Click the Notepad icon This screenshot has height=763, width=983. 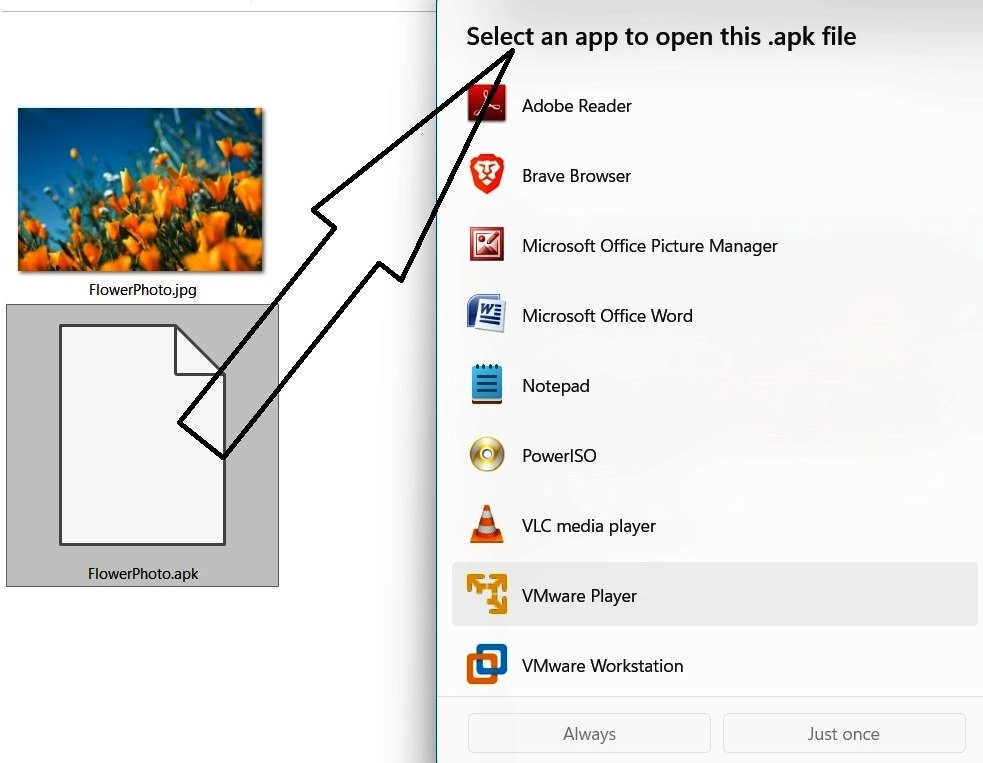(x=486, y=384)
